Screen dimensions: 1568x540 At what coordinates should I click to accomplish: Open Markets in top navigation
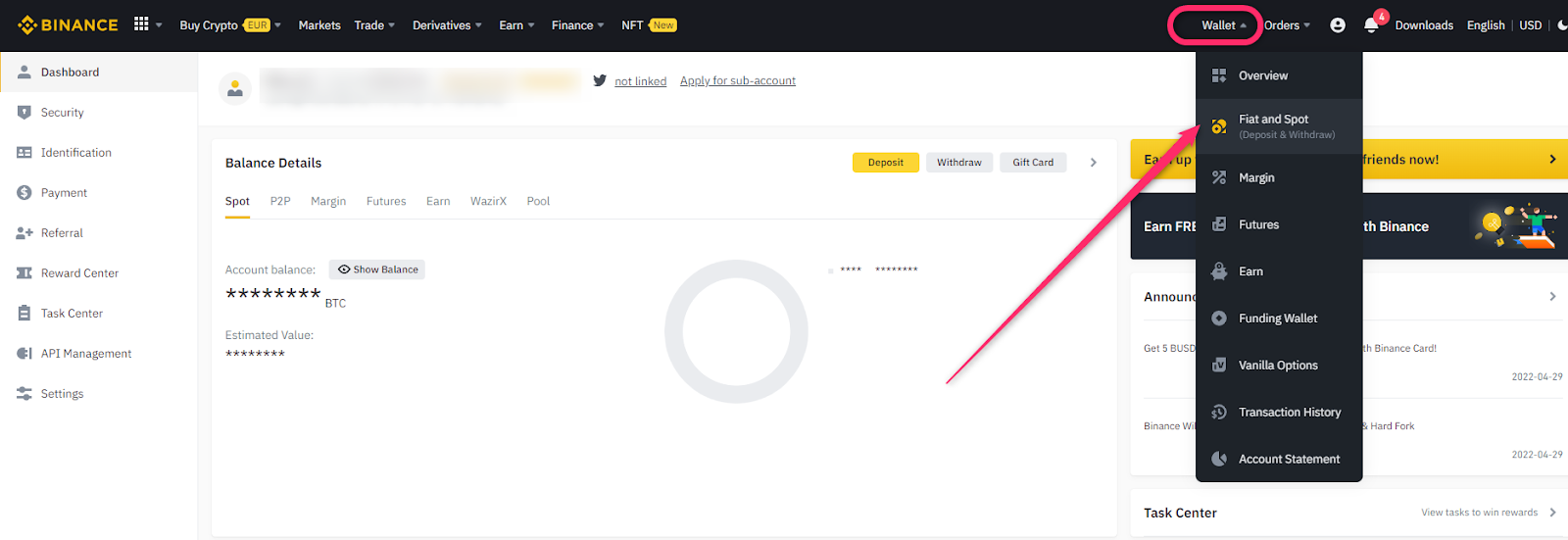319,25
